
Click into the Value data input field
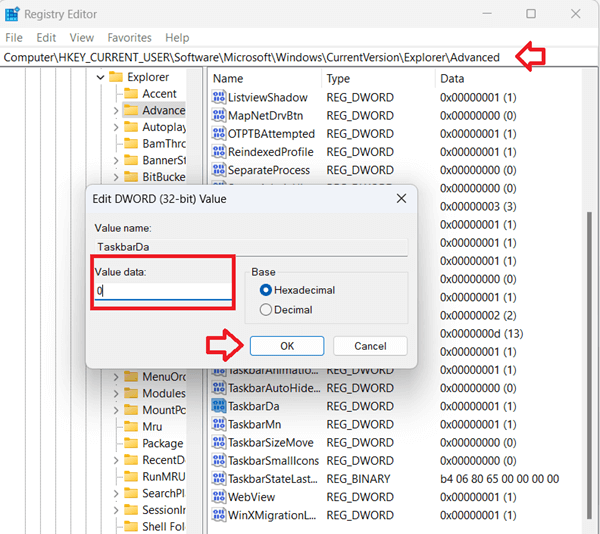point(163,291)
